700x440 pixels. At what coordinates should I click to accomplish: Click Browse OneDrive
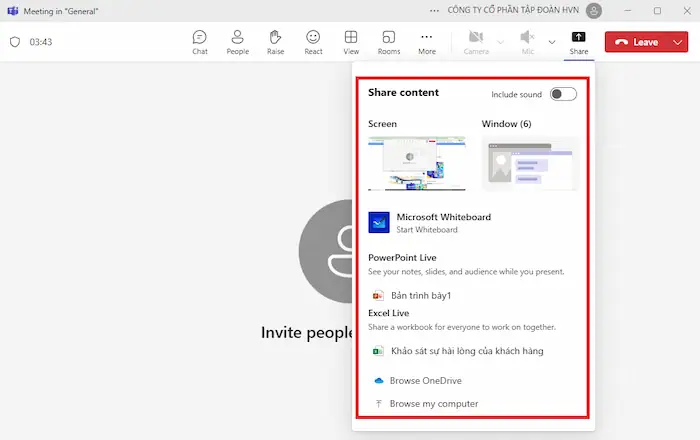(x=425, y=381)
